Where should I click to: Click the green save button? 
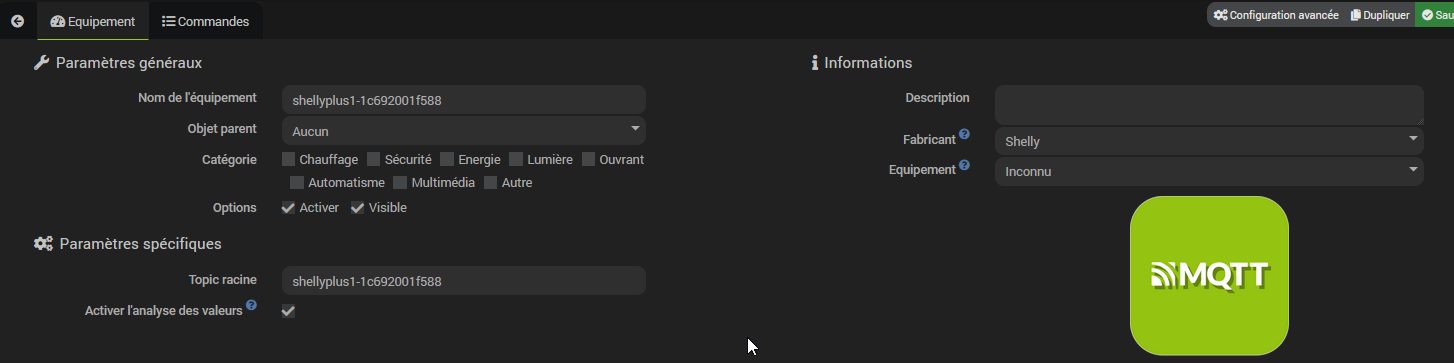click(1435, 15)
